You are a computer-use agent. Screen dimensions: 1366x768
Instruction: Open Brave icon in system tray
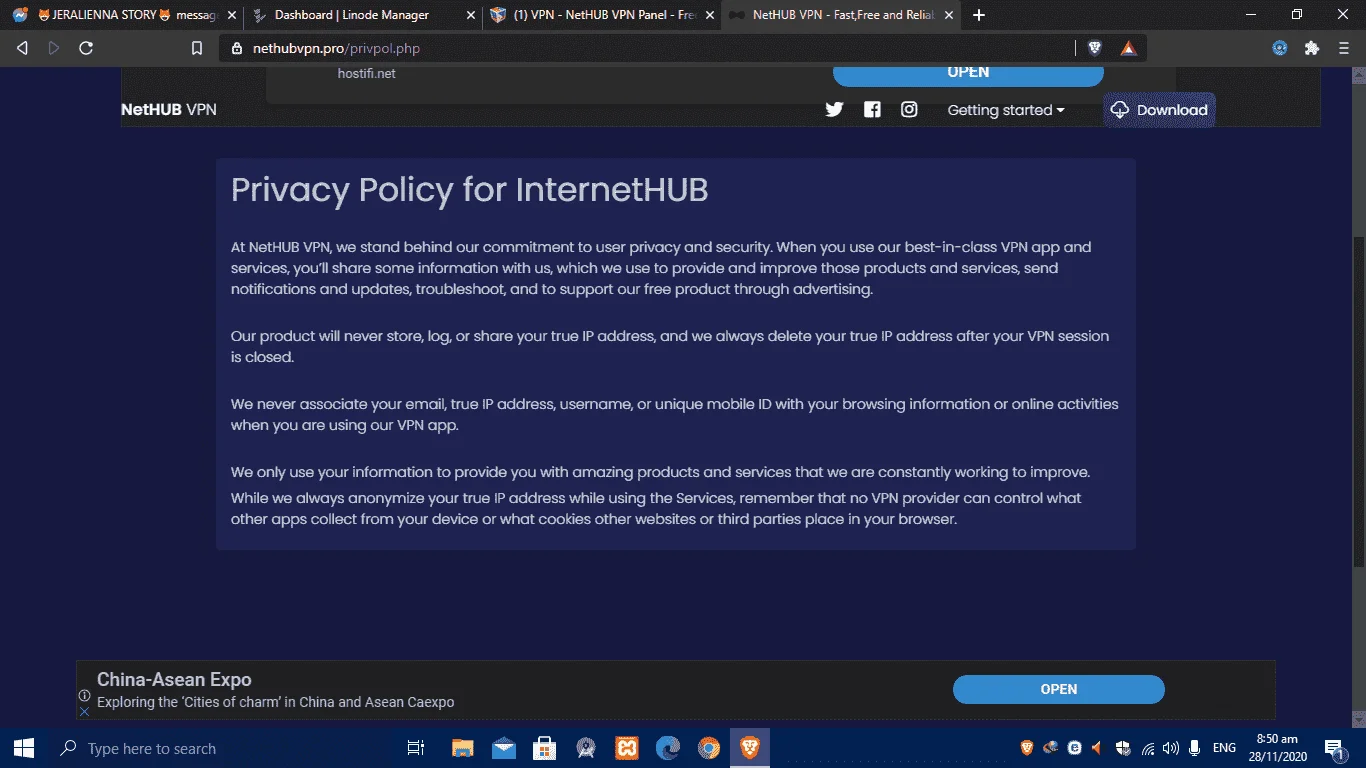(x=1027, y=748)
